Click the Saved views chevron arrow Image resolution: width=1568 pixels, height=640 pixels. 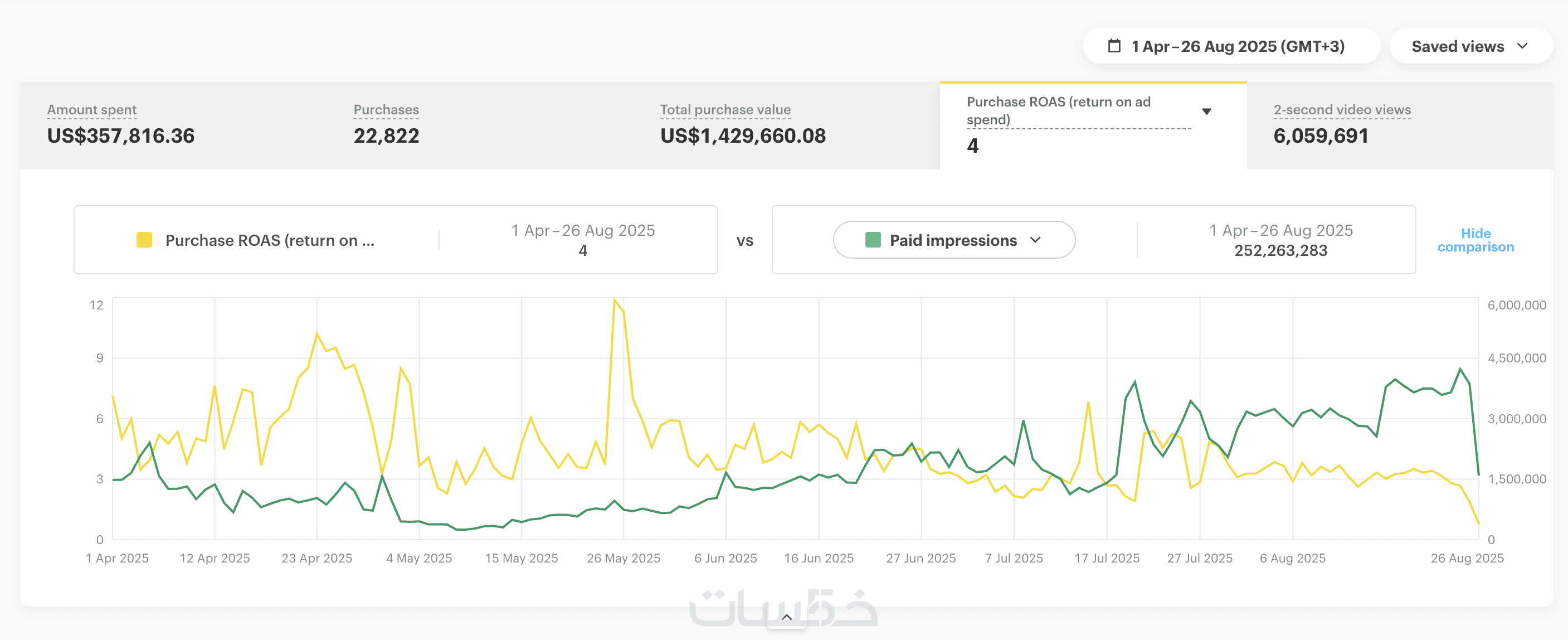1522,46
